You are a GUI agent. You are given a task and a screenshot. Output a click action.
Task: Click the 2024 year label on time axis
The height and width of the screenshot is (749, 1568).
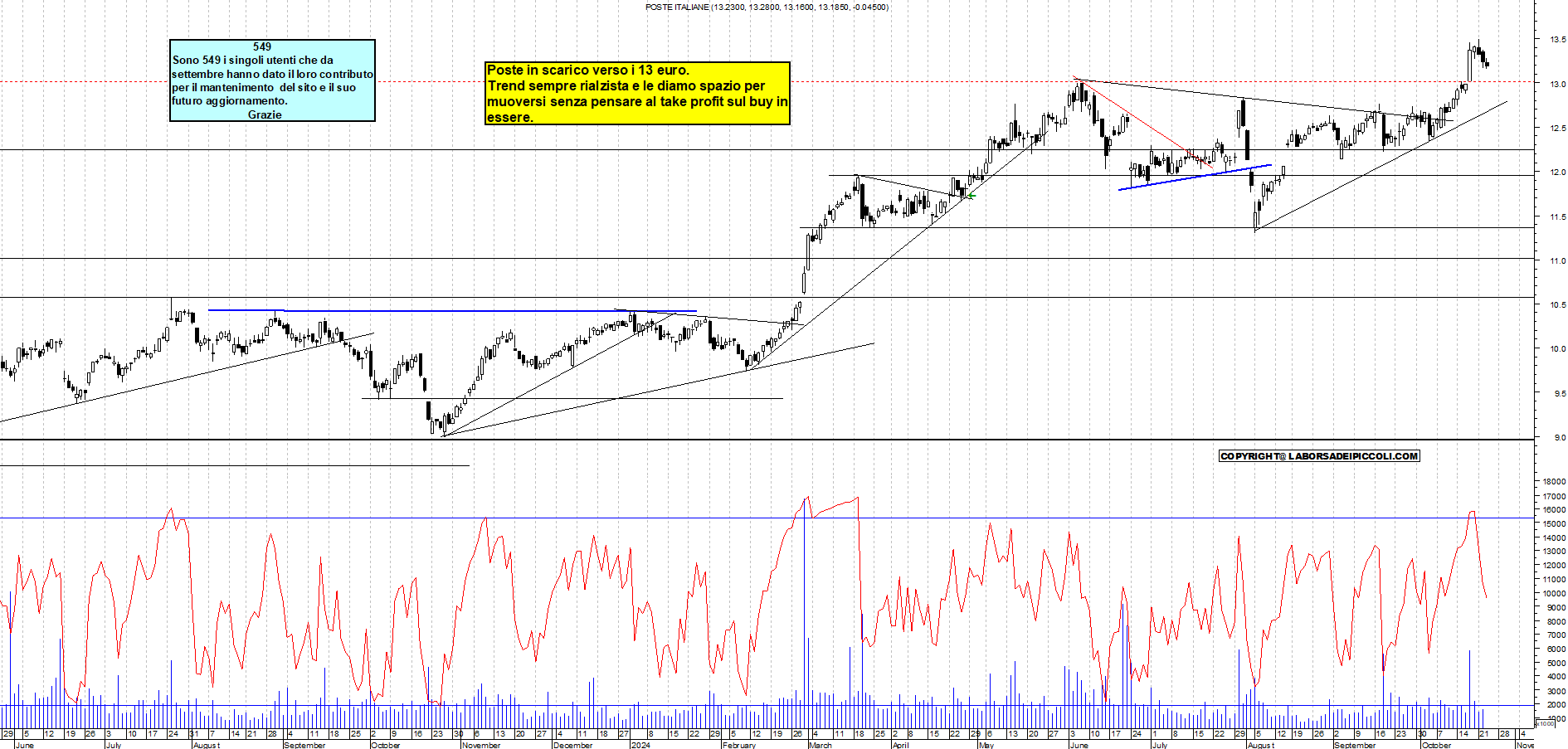coord(640,745)
